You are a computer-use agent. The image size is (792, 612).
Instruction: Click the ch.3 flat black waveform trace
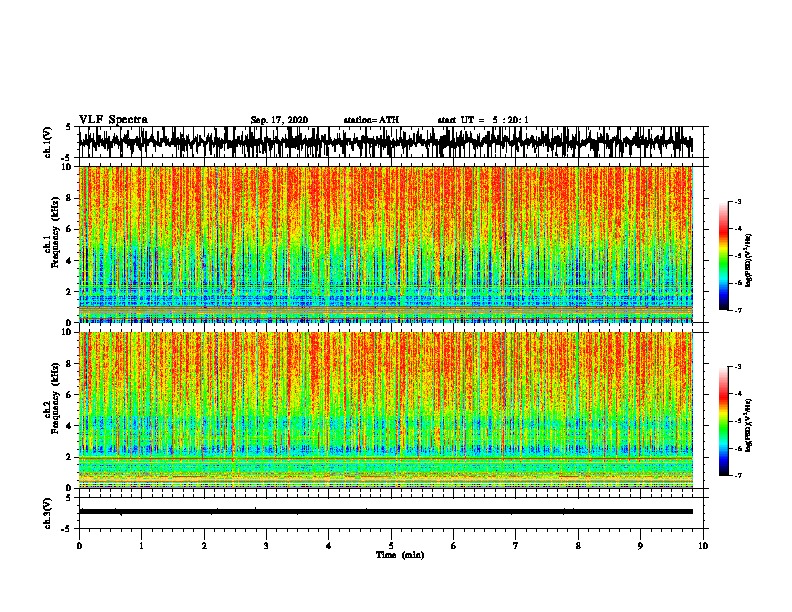pos(386,512)
